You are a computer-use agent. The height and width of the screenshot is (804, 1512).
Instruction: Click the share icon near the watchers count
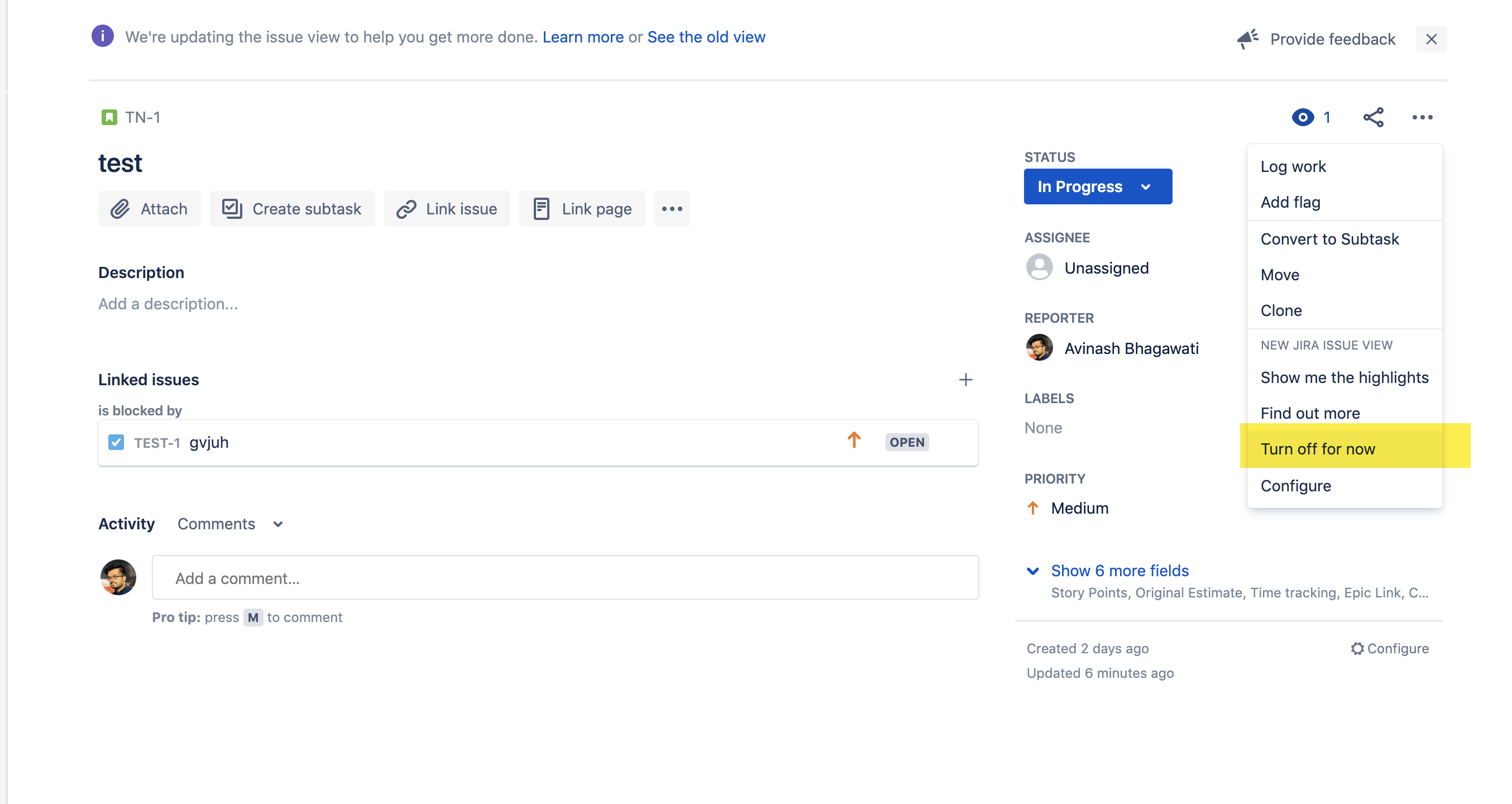pyautogui.click(x=1374, y=117)
